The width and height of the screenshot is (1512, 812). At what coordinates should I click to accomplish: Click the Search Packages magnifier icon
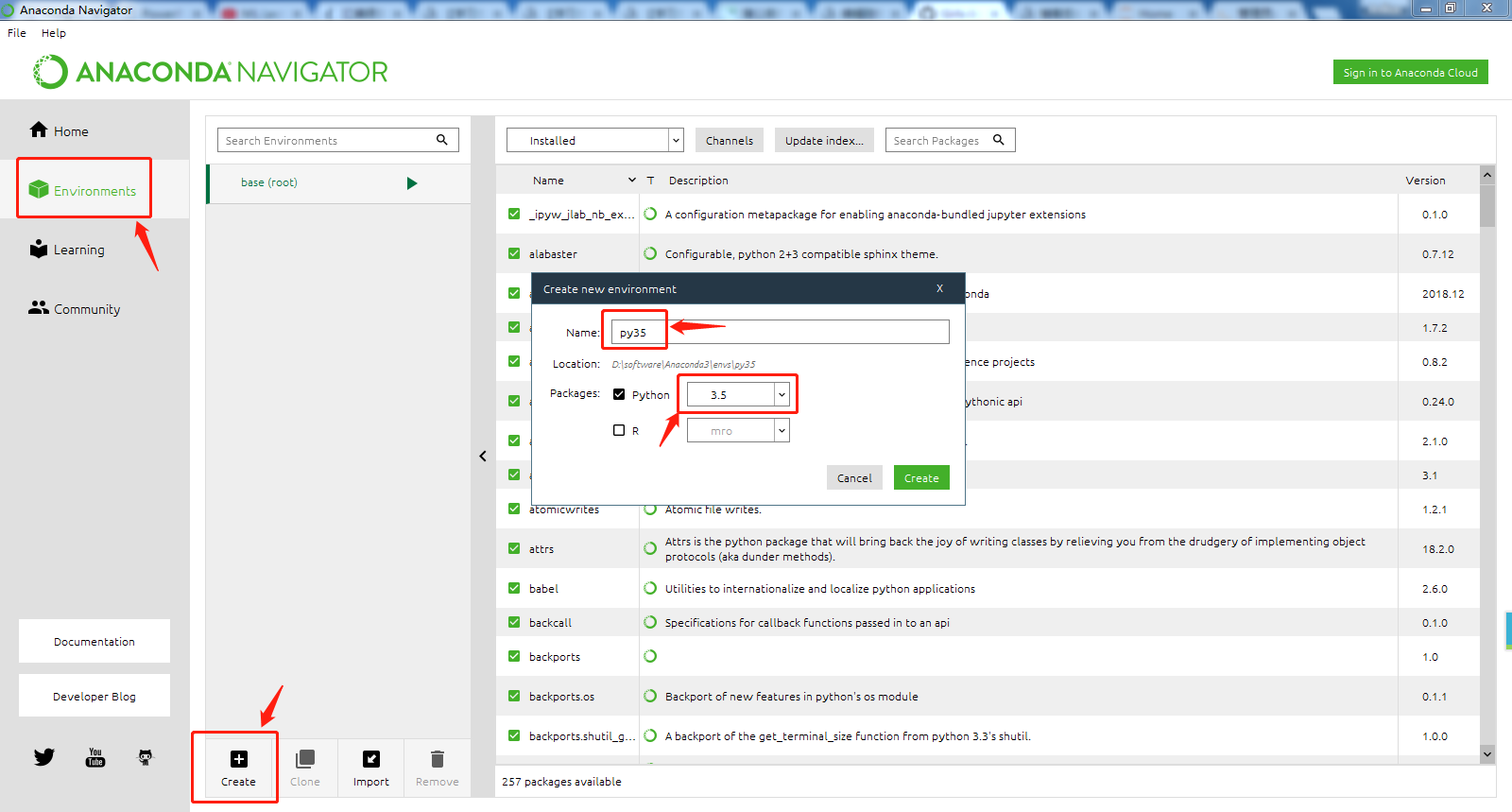coord(998,140)
